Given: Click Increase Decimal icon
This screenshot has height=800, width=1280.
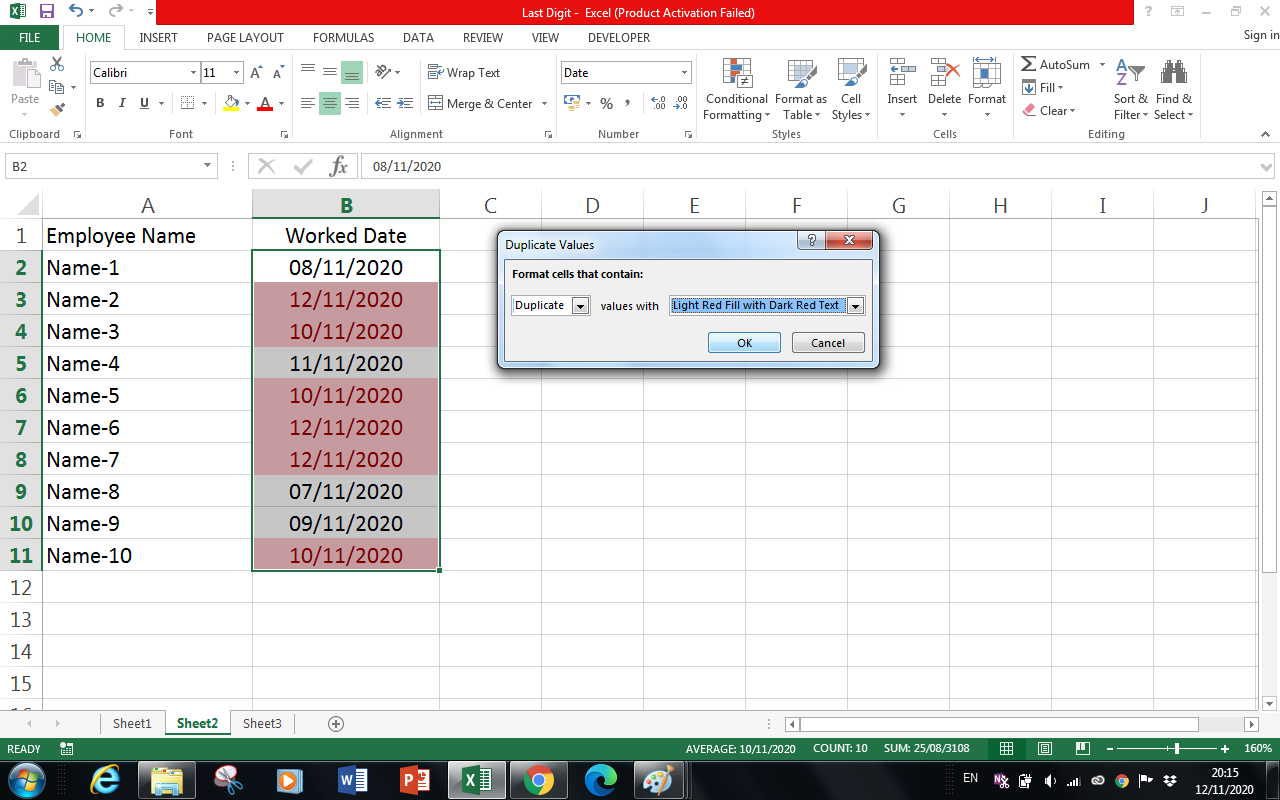Looking at the screenshot, I should coord(658,103).
